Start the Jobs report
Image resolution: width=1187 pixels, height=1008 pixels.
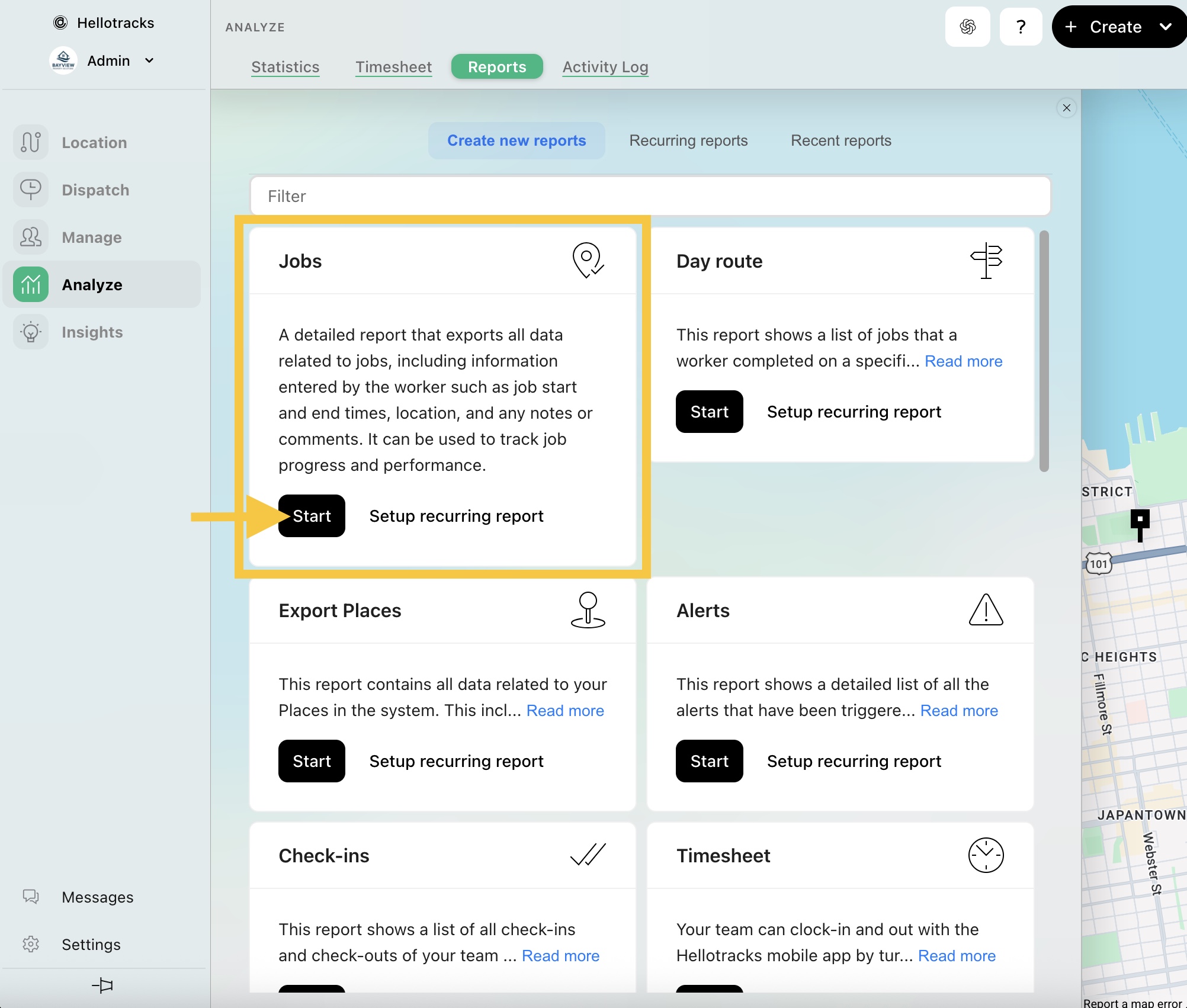point(312,516)
